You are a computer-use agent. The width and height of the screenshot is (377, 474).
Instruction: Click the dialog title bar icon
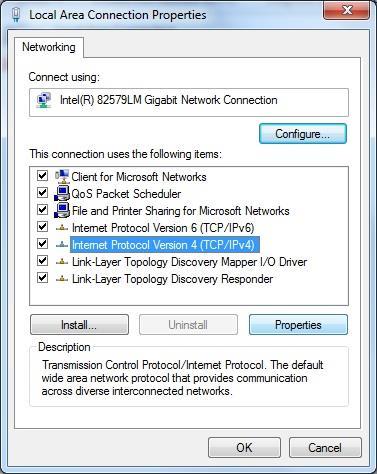16,15
